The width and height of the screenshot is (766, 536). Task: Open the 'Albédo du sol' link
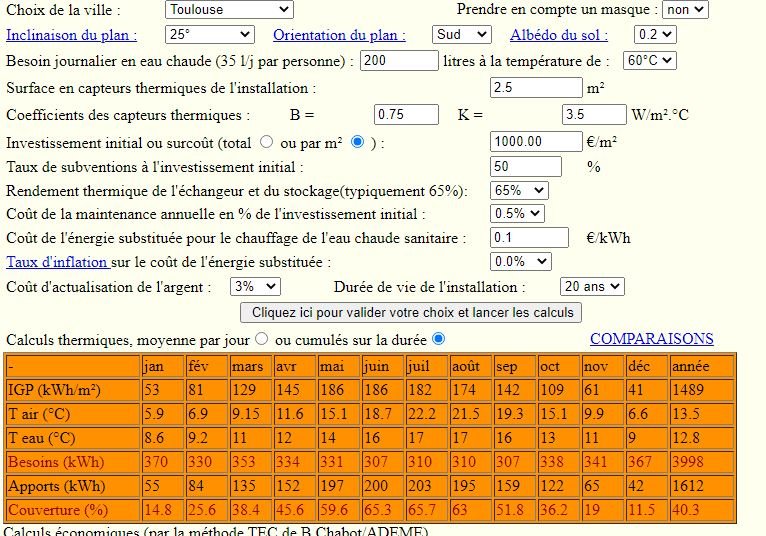[559, 35]
